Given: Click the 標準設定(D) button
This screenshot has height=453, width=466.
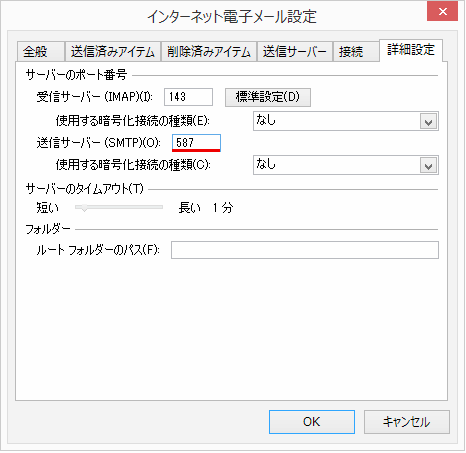Looking at the screenshot, I should (268, 97).
